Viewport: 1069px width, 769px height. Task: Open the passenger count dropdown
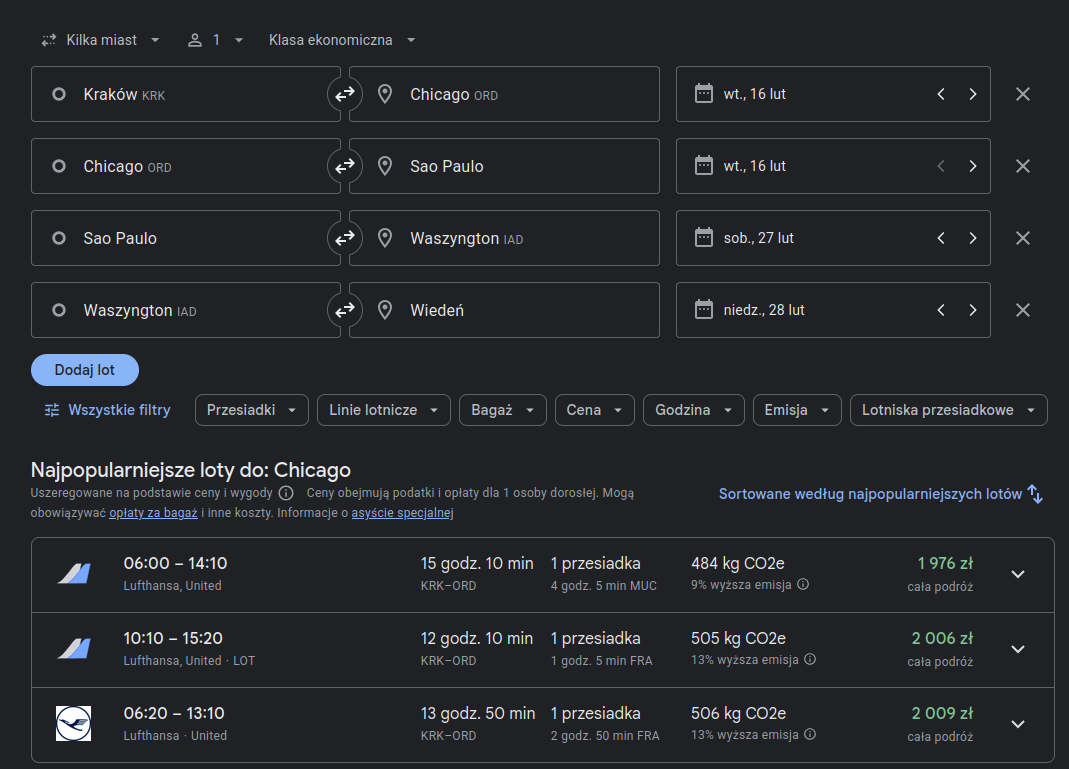coord(215,40)
